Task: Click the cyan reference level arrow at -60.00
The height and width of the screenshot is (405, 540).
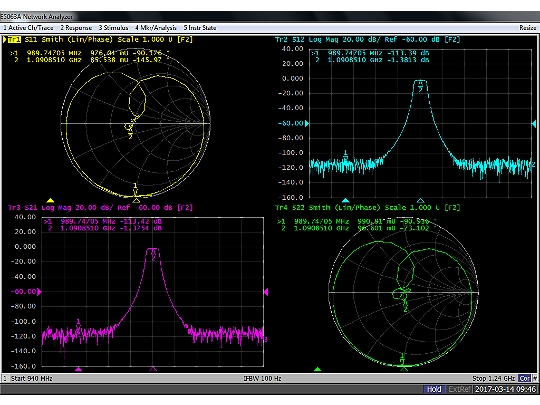Action: click(307, 123)
